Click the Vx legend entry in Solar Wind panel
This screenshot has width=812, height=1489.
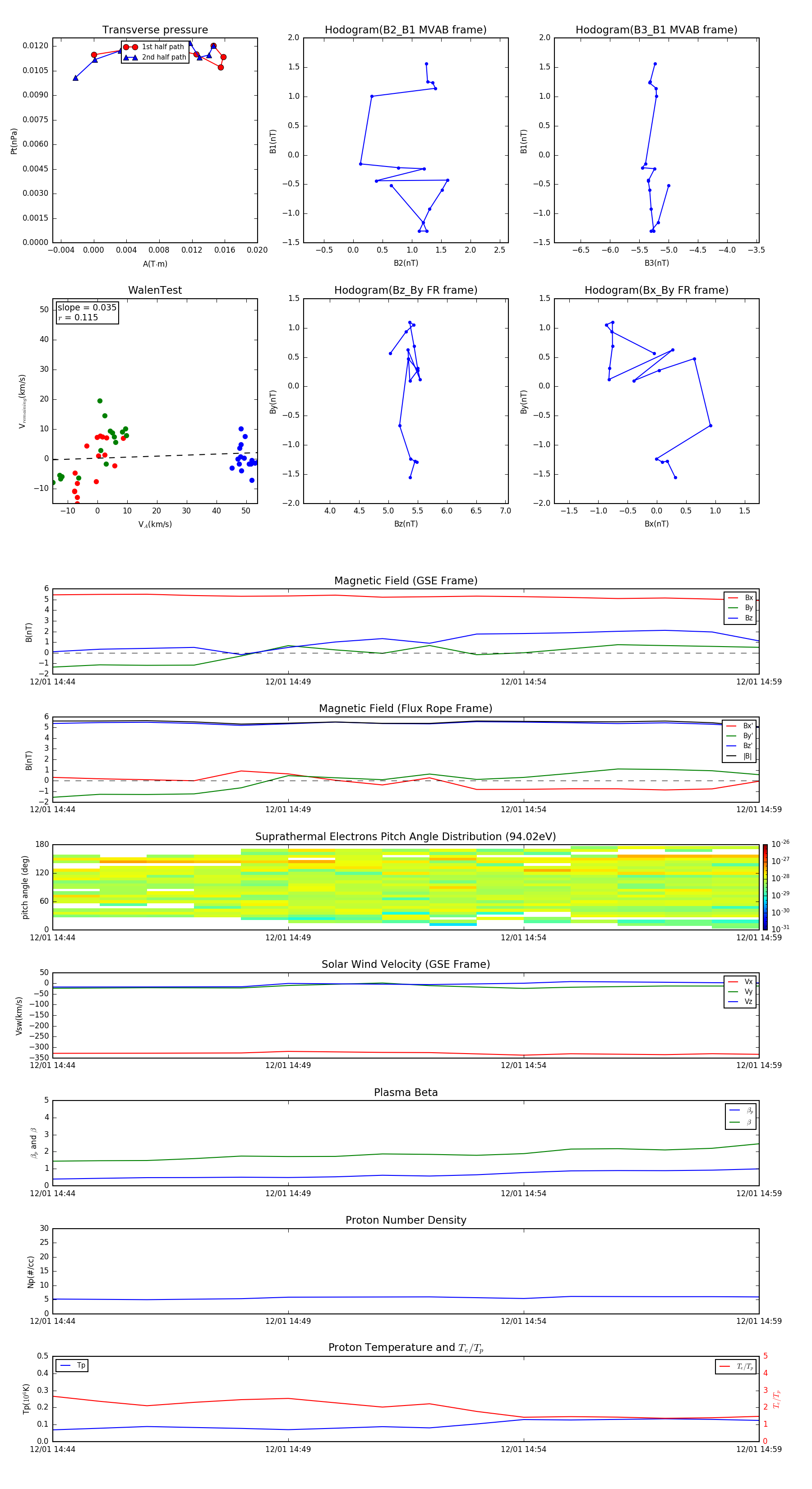pos(740,982)
